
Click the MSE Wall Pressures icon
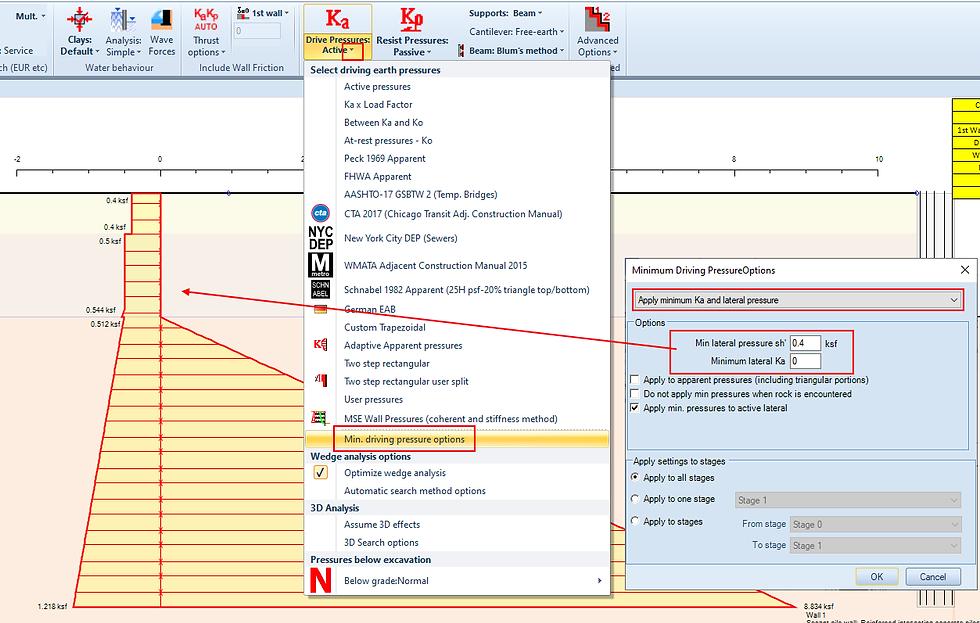click(x=320, y=418)
